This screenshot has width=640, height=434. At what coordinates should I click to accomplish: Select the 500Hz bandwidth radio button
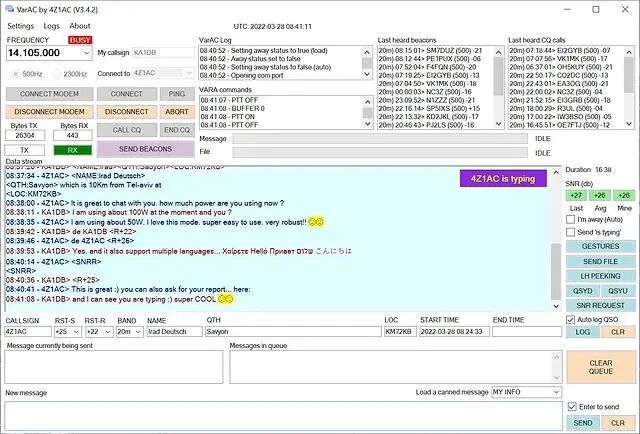tap(16, 74)
